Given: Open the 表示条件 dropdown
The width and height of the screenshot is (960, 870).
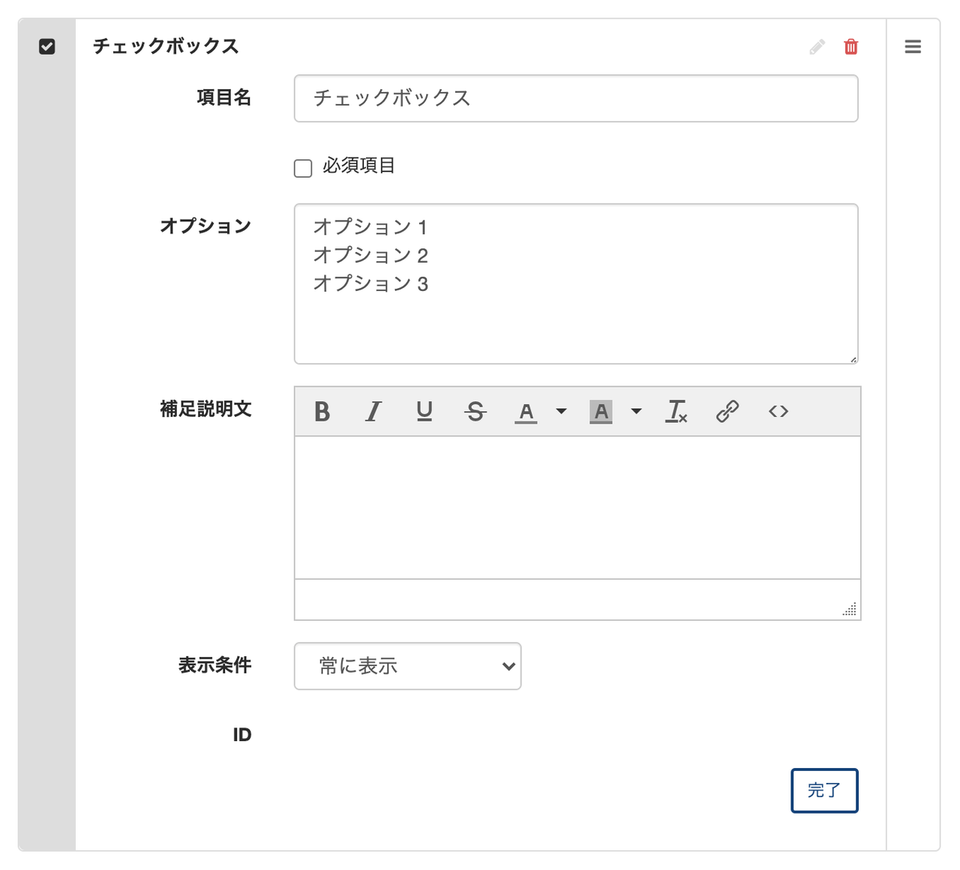Looking at the screenshot, I should point(408,666).
